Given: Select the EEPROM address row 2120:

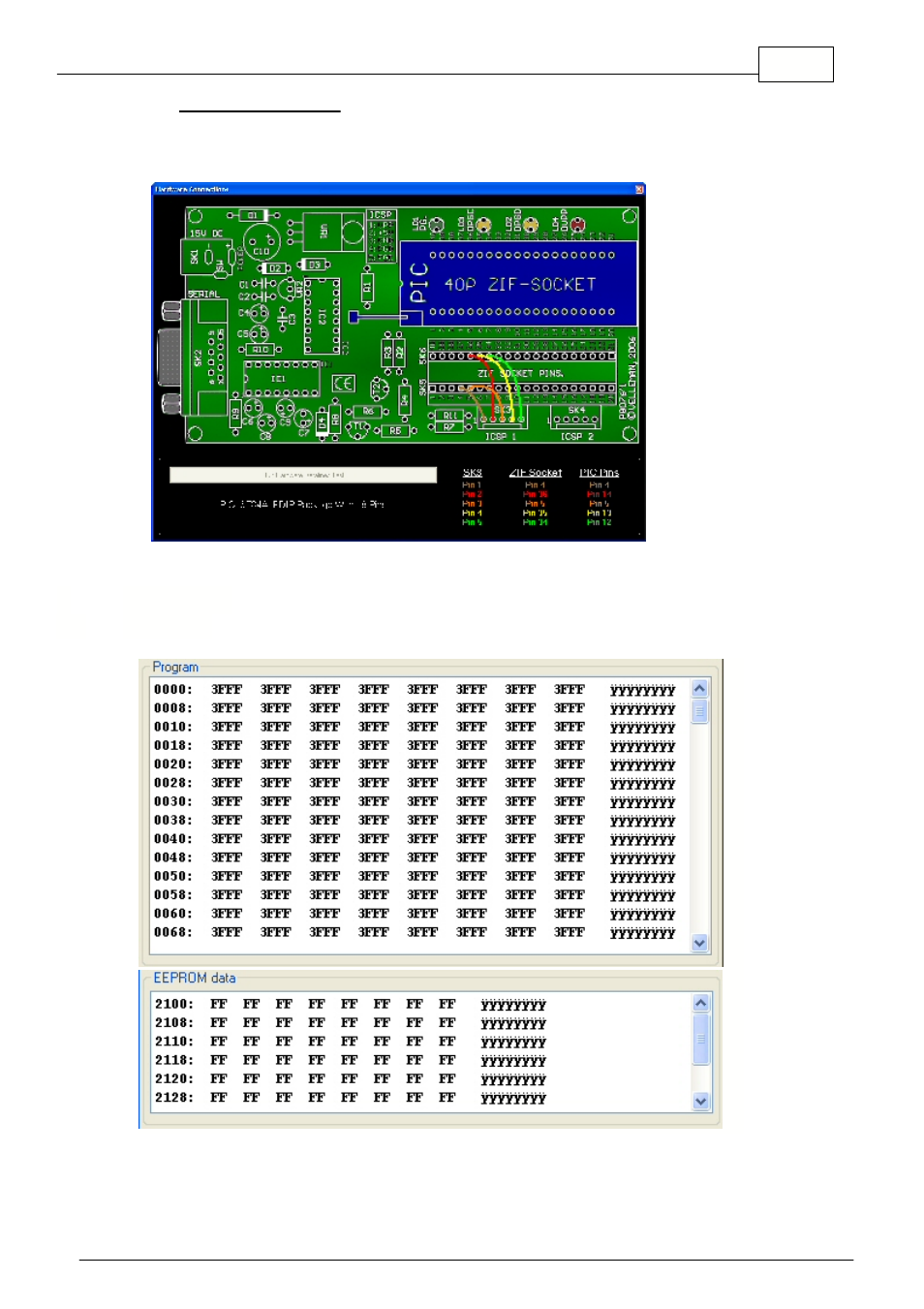Looking at the screenshot, I should pyautogui.click(x=351, y=1078).
